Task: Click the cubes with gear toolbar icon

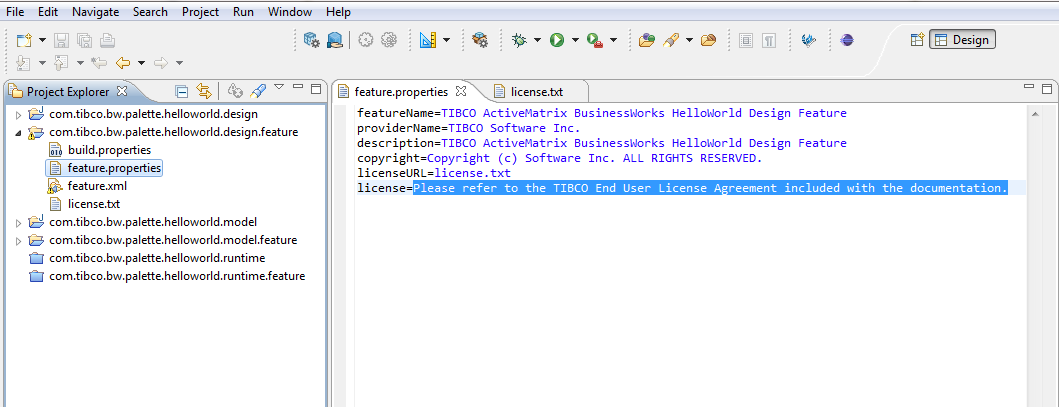Action: 311,40
